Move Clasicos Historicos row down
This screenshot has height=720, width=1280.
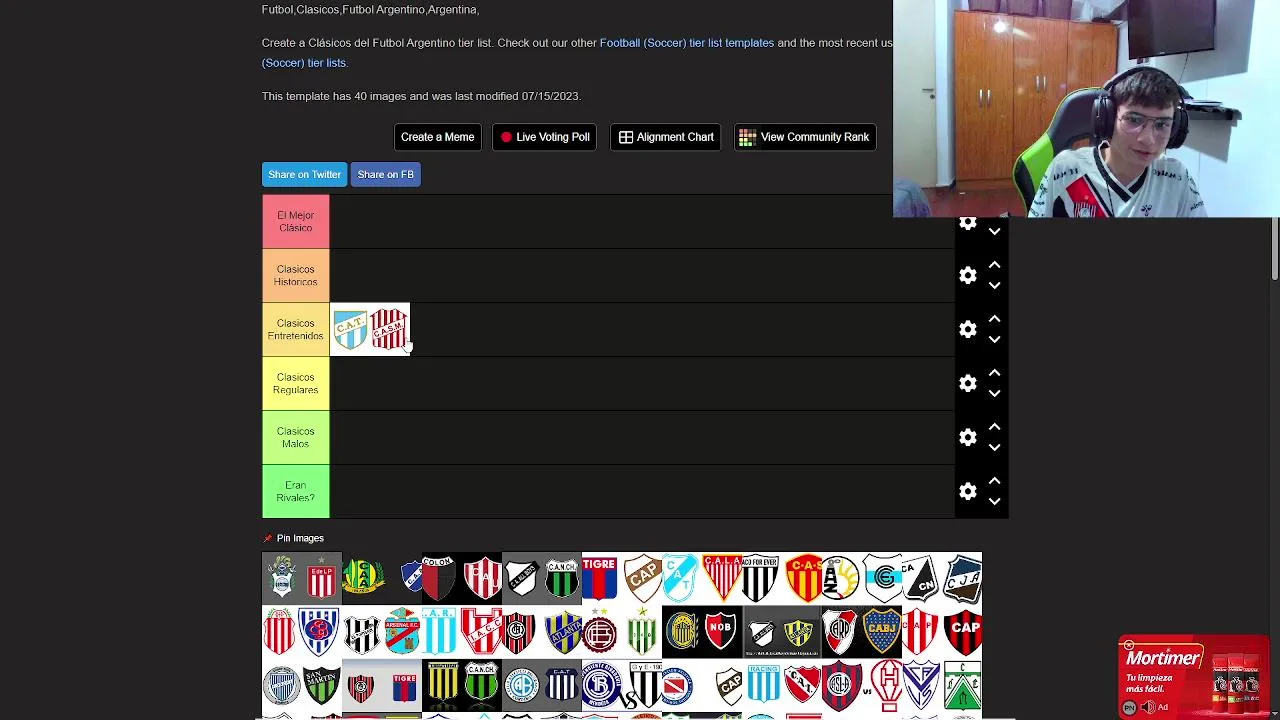994,286
